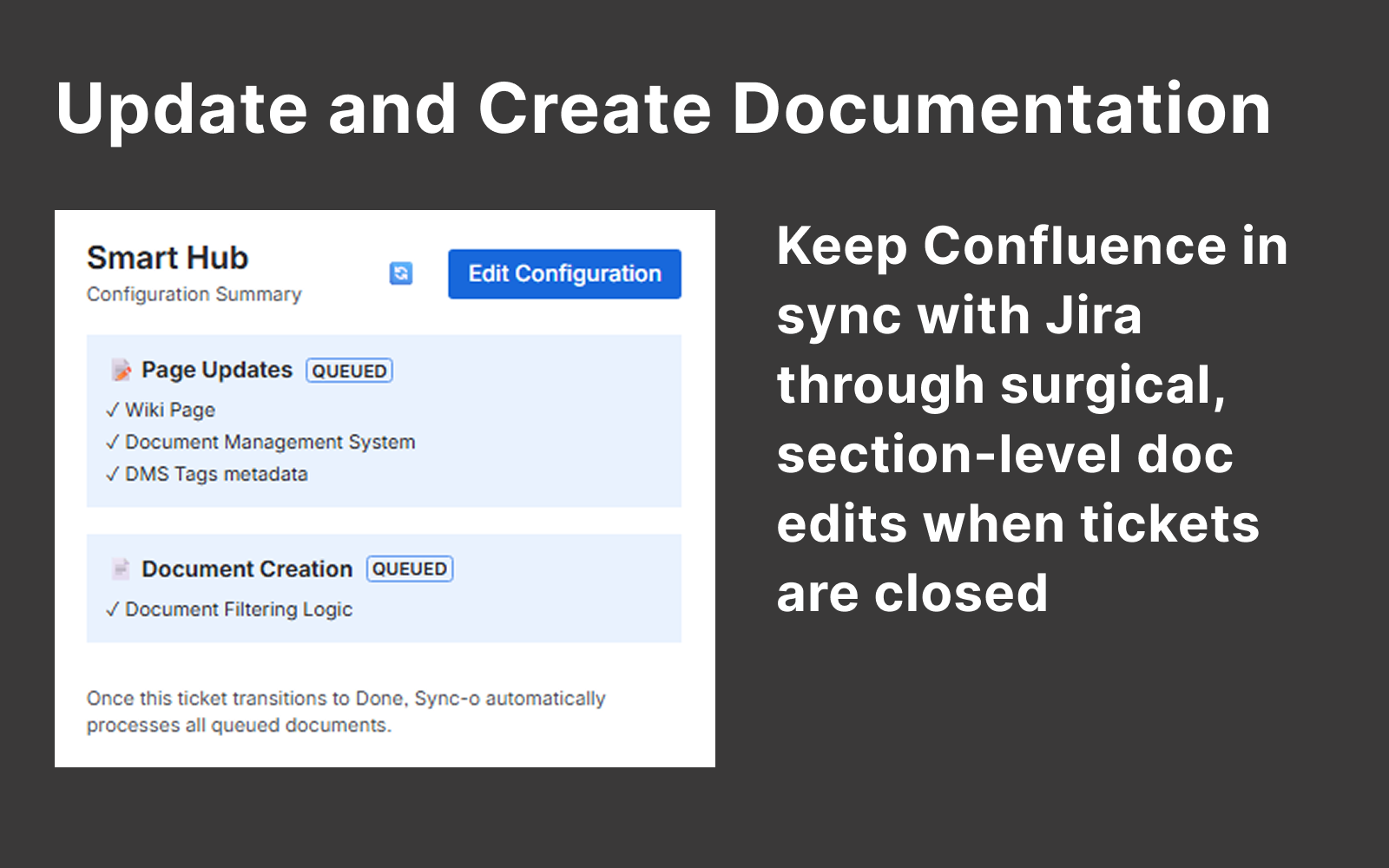Viewport: 1389px width, 868px height.
Task: Select the Document Filtering Logic item
Action: tap(229, 609)
